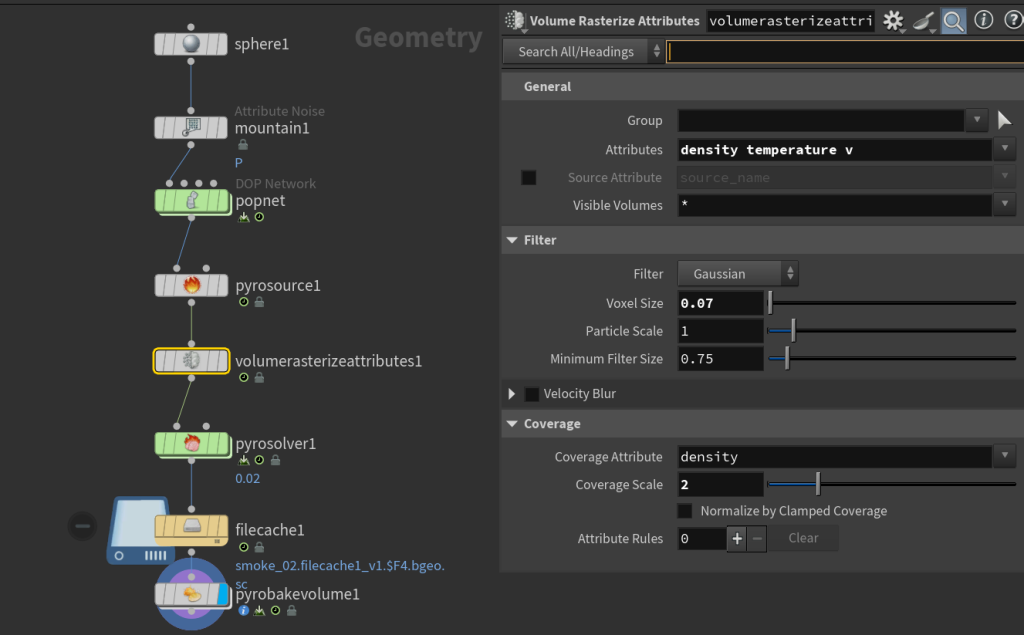This screenshot has width=1024, height=635.
Task: Click the clock badge under pyrosource1
Action: [x=244, y=302]
